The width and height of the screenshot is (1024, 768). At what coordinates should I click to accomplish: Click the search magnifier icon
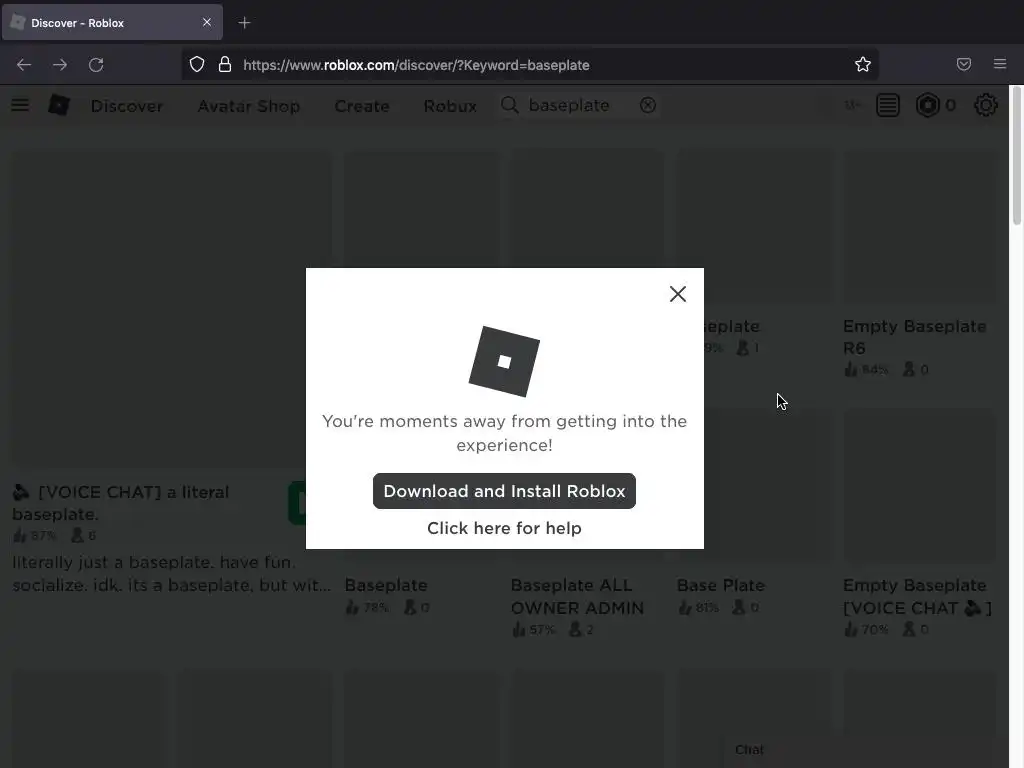[509, 105]
